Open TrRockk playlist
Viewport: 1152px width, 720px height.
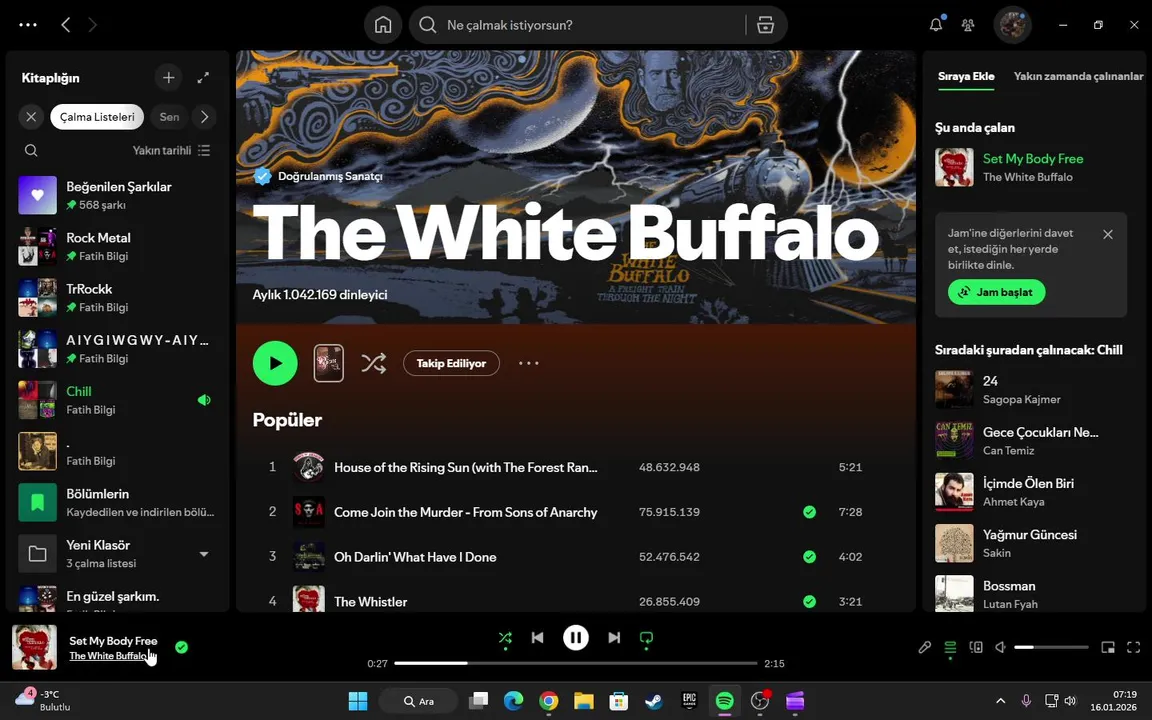(x=118, y=298)
